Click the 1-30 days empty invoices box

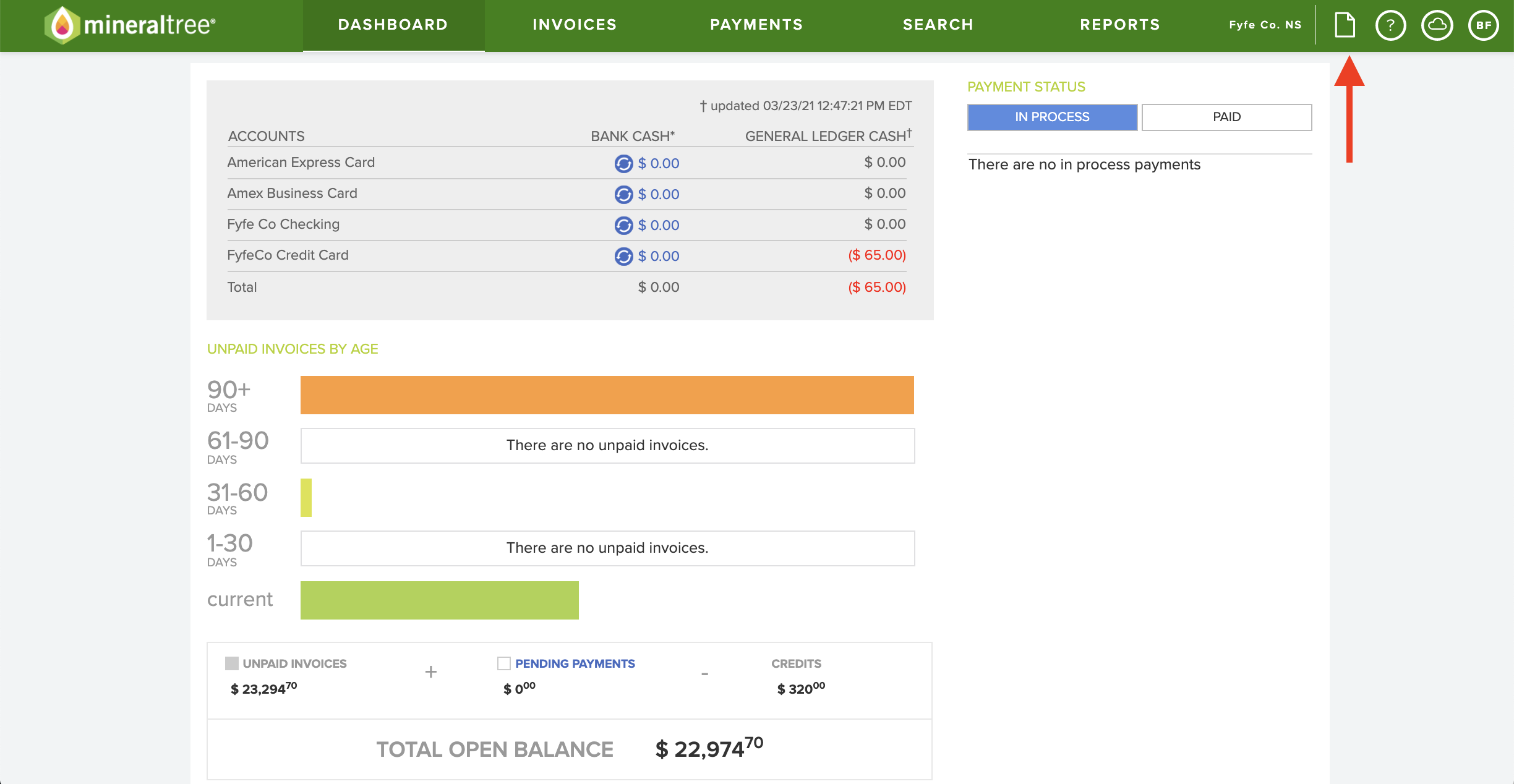(607, 548)
